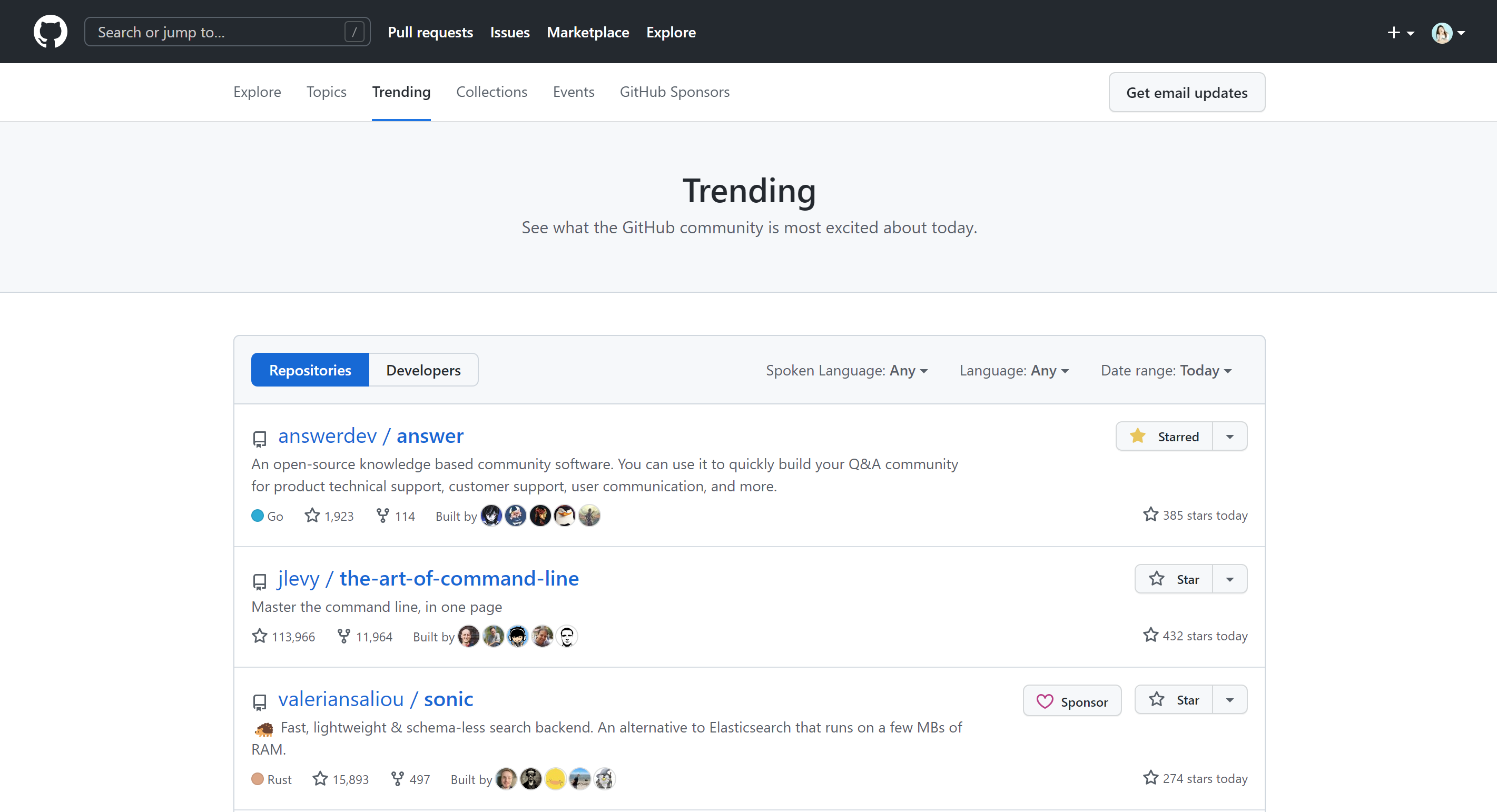Viewport: 1497px width, 812px height.
Task: Open first contributor avatar of answerdev/answer
Action: [491, 515]
